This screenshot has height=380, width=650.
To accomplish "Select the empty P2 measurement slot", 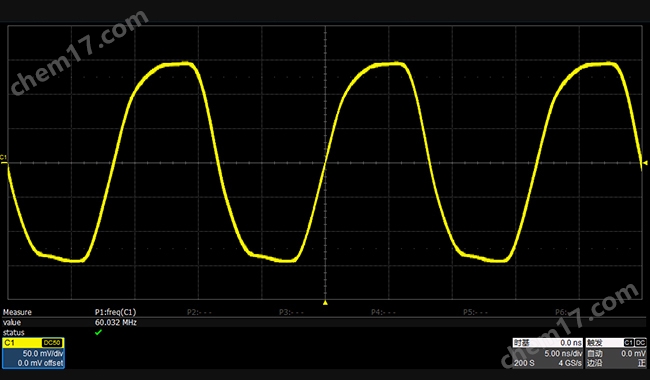I will tap(199, 312).
